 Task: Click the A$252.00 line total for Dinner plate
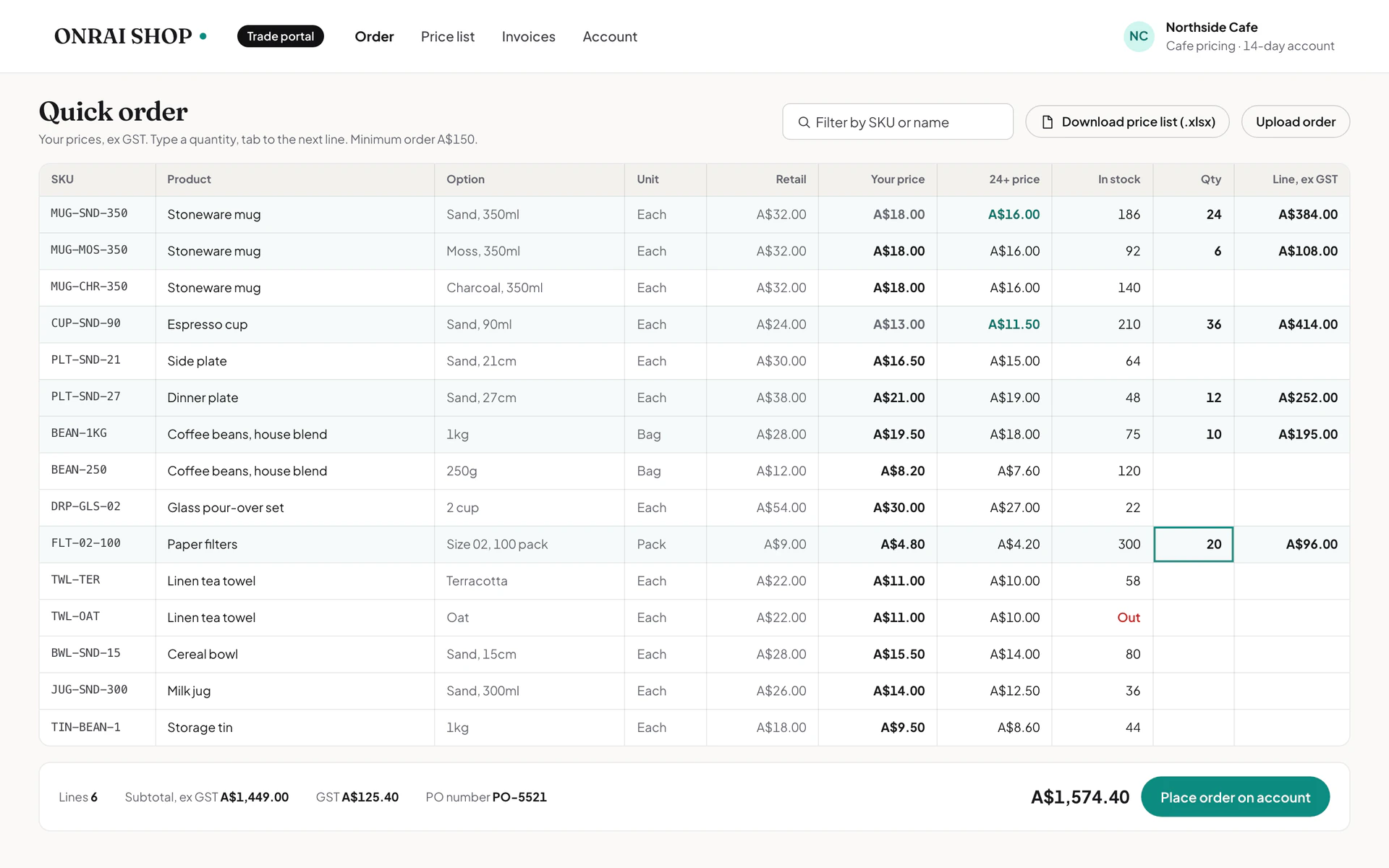coord(1308,398)
